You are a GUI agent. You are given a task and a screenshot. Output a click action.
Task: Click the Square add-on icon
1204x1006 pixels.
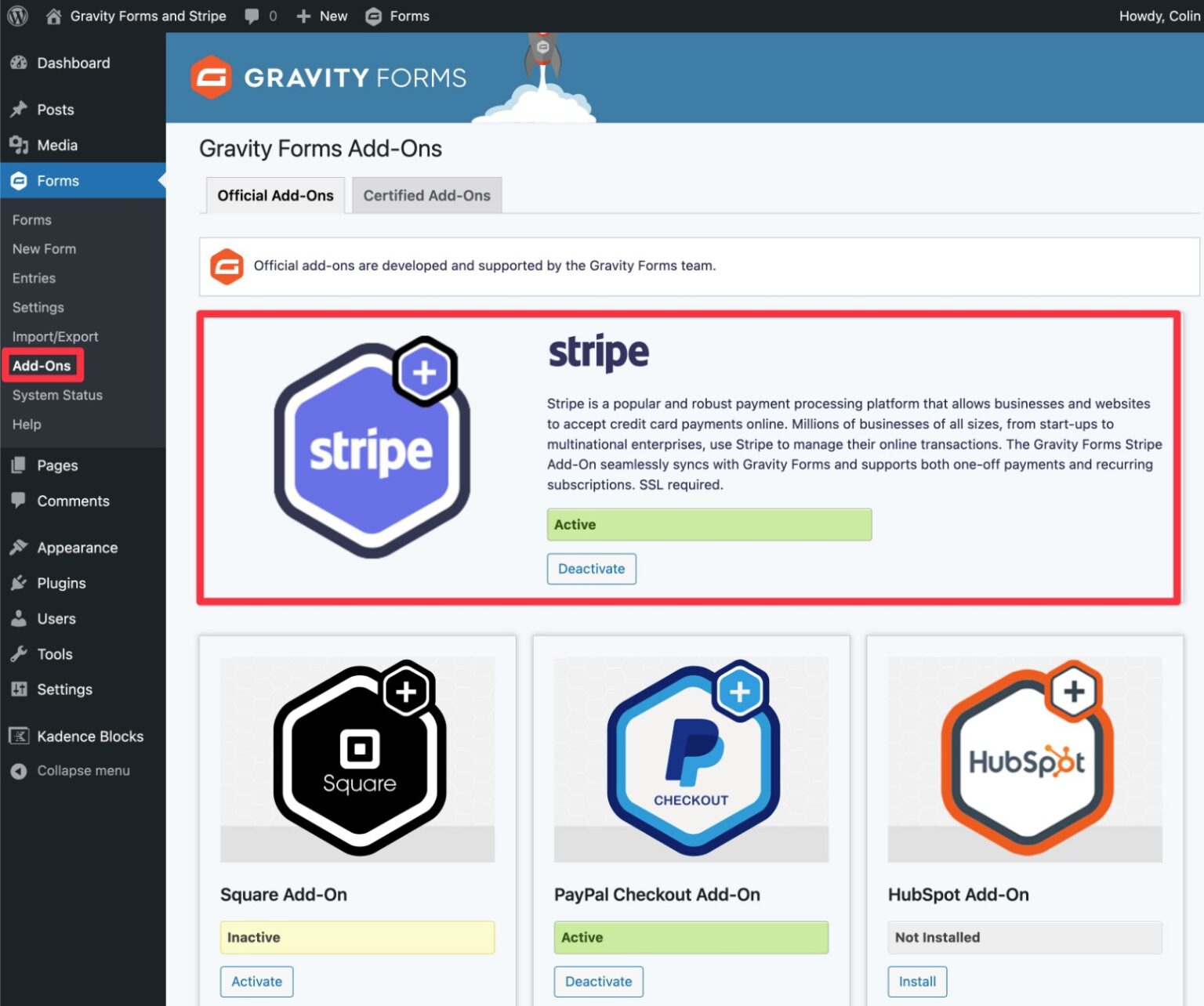tap(357, 756)
